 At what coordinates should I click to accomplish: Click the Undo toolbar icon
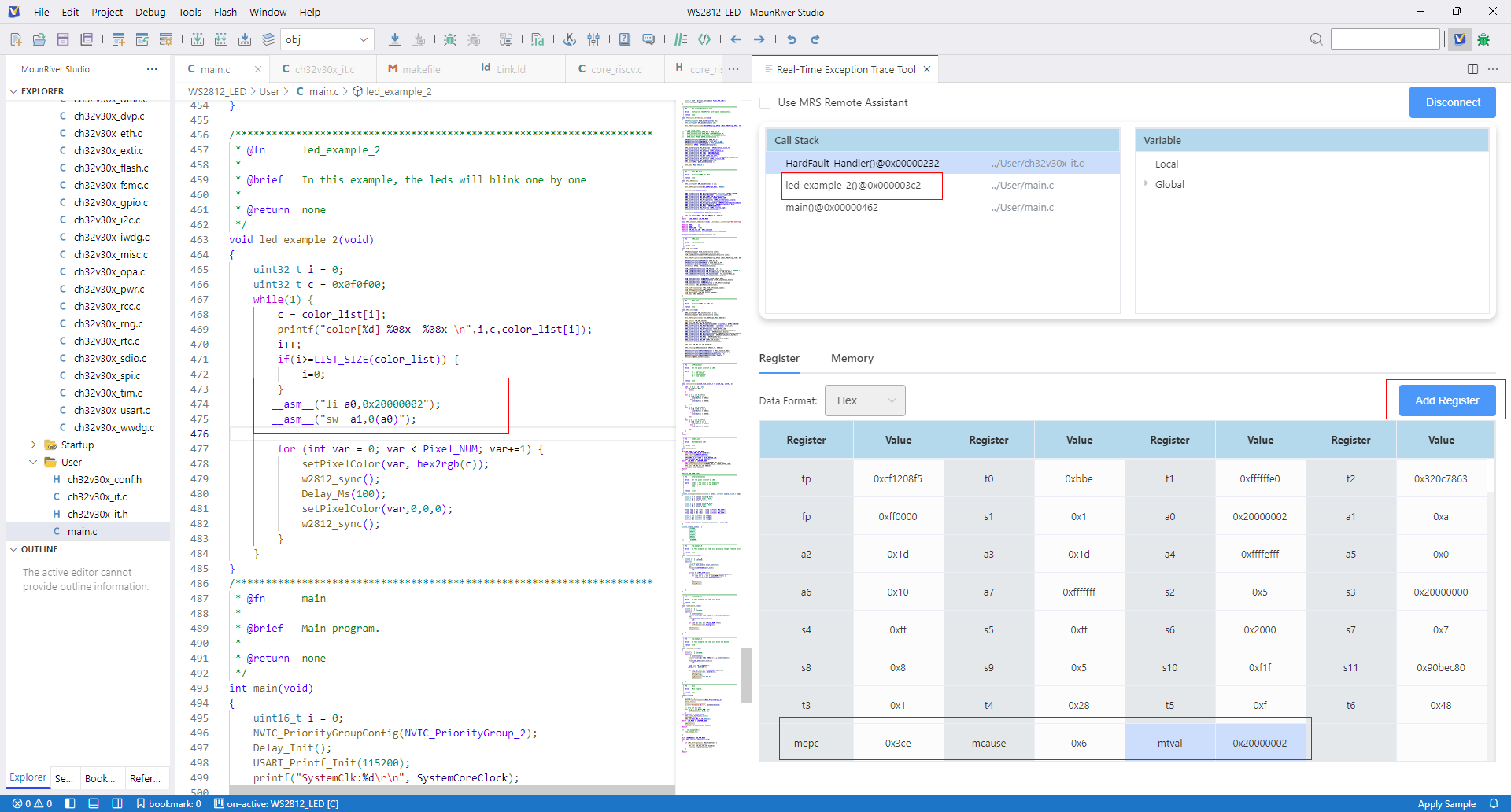pos(792,39)
